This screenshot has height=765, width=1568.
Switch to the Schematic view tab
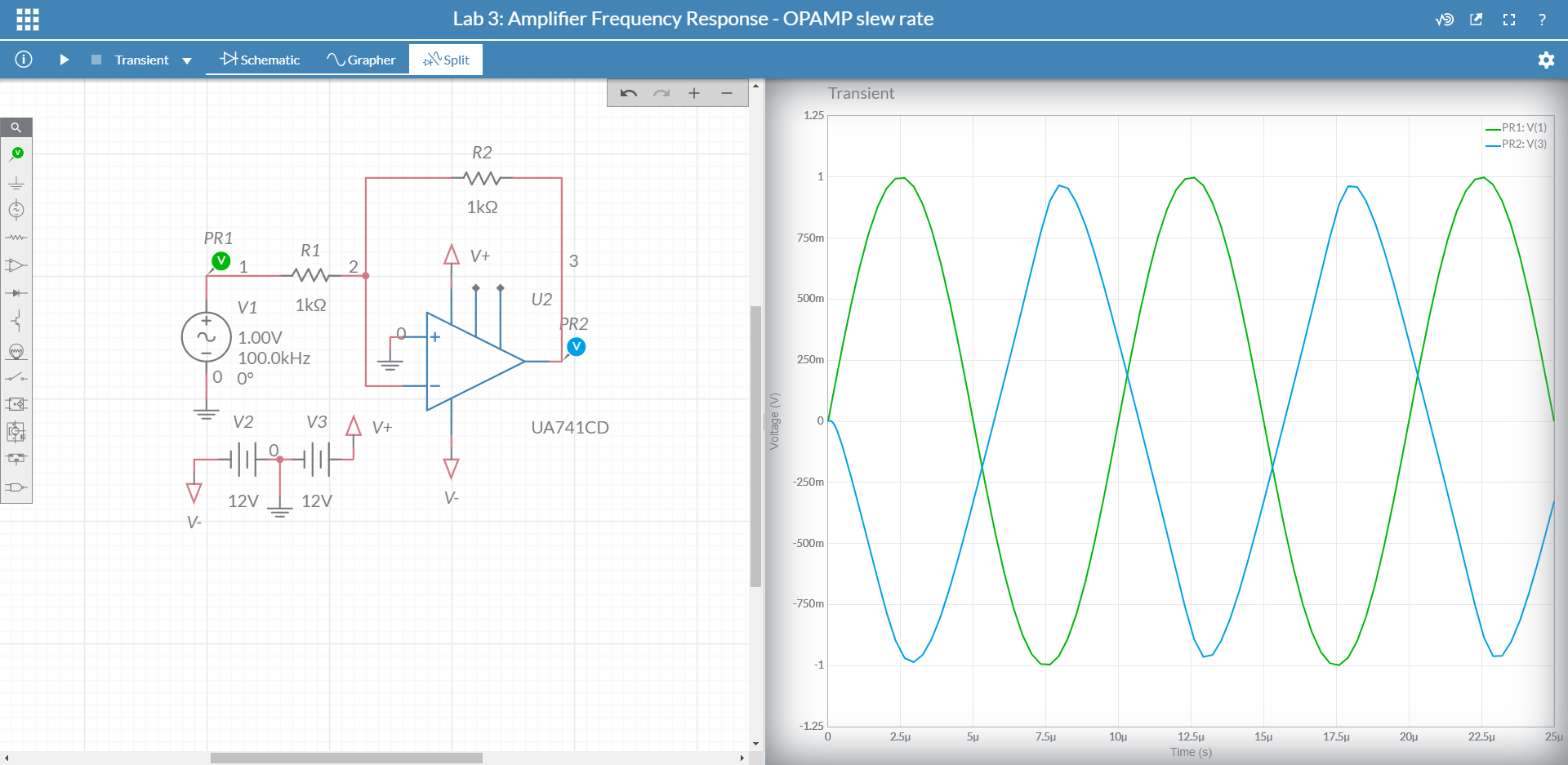(x=261, y=60)
